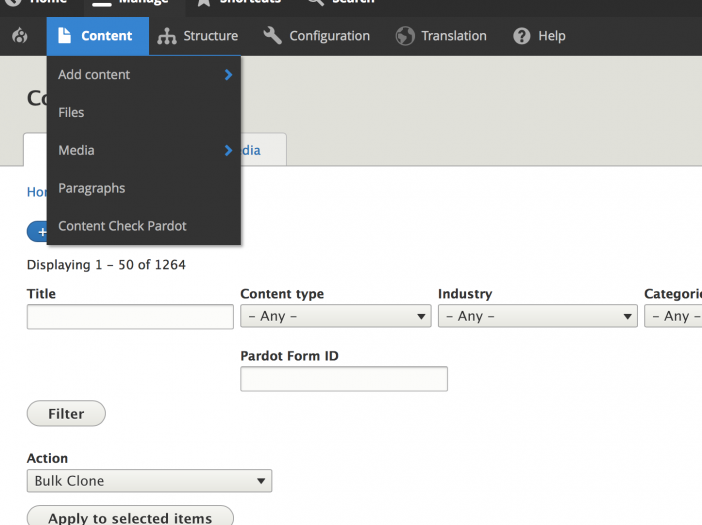Image resolution: width=702 pixels, height=525 pixels.
Task: Click Apply to selected items button
Action: pos(130,518)
